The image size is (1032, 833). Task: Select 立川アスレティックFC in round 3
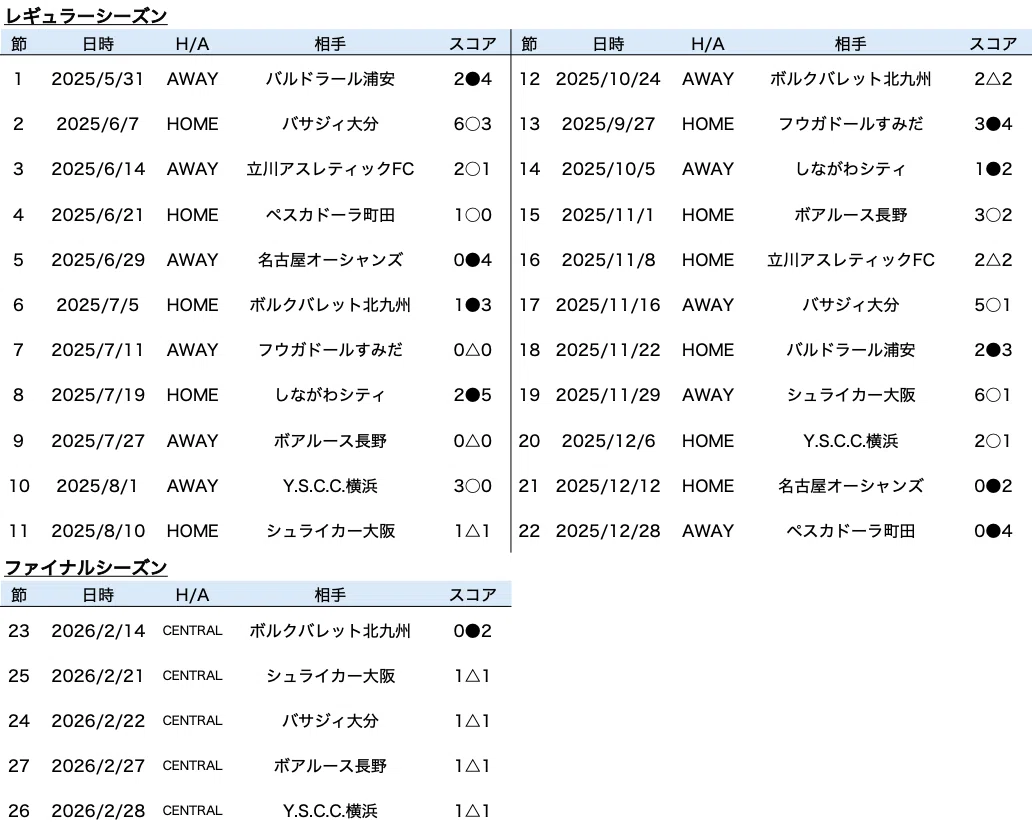(x=330, y=169)
